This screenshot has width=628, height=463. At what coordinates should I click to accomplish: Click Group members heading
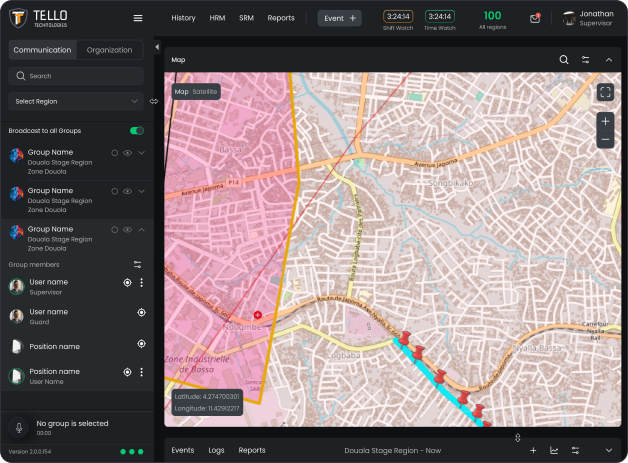[x=34, y=265]
